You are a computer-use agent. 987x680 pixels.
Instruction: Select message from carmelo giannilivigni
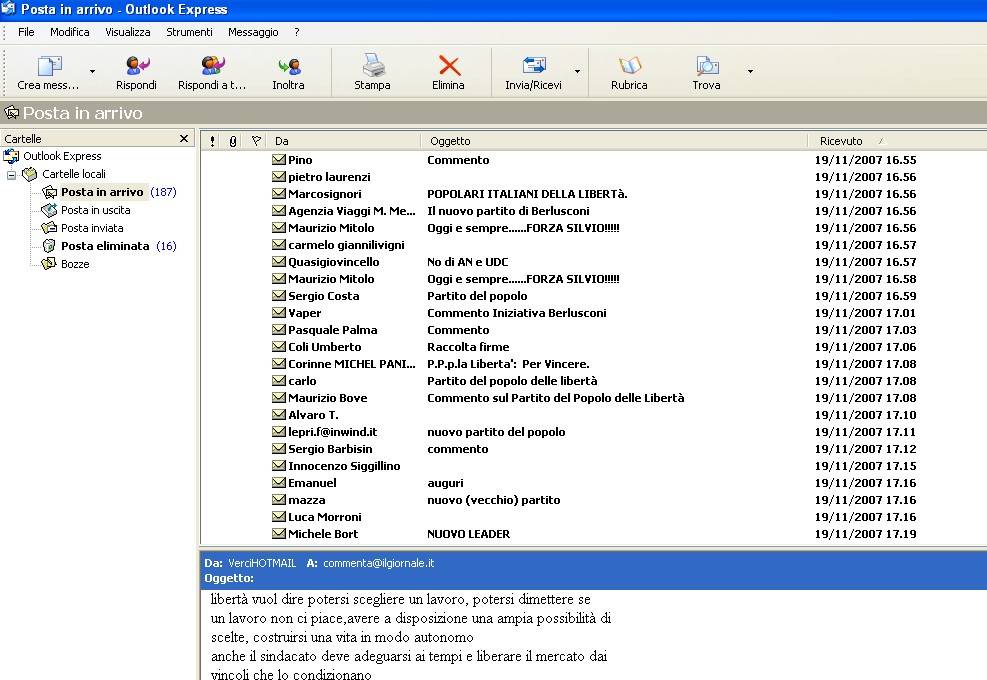coord(594,245)
